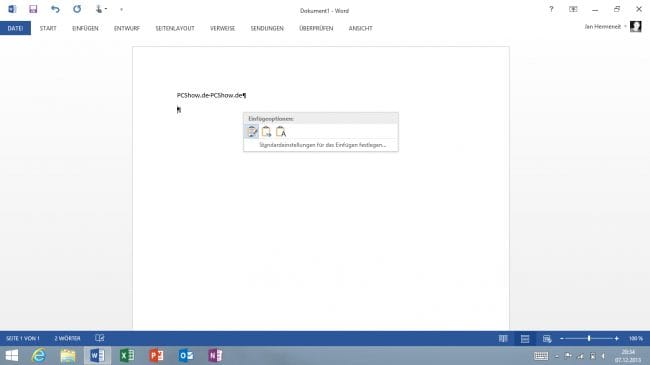Open Excel from the taskbar
The image size is (650, 365).
[127, 356]
